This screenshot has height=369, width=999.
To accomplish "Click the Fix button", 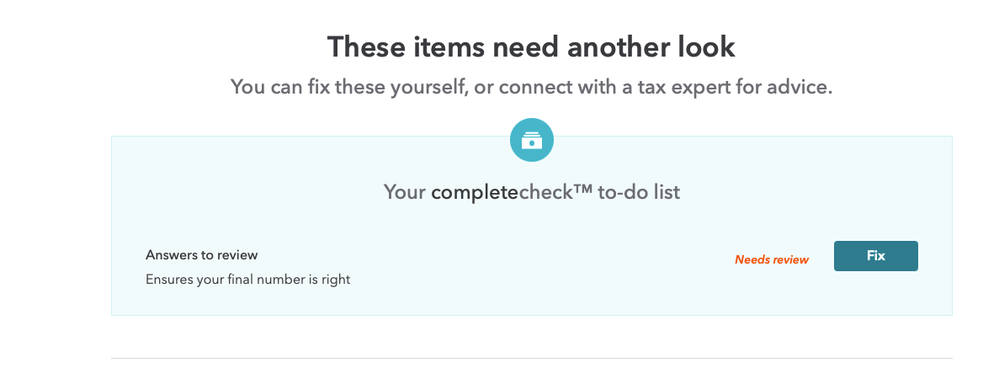I will click(x=875, y=256).
